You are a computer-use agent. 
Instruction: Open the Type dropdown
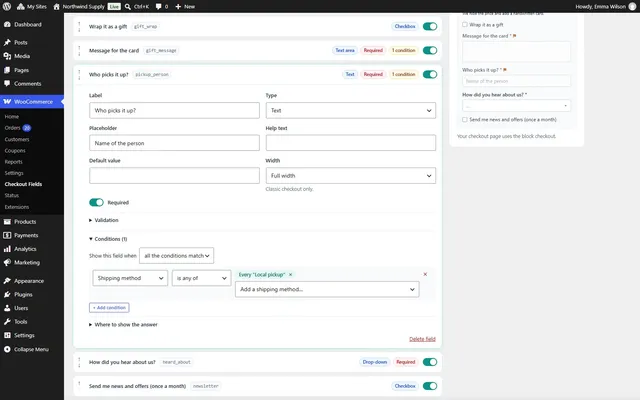pyautogui.click(x=351, y=111)
